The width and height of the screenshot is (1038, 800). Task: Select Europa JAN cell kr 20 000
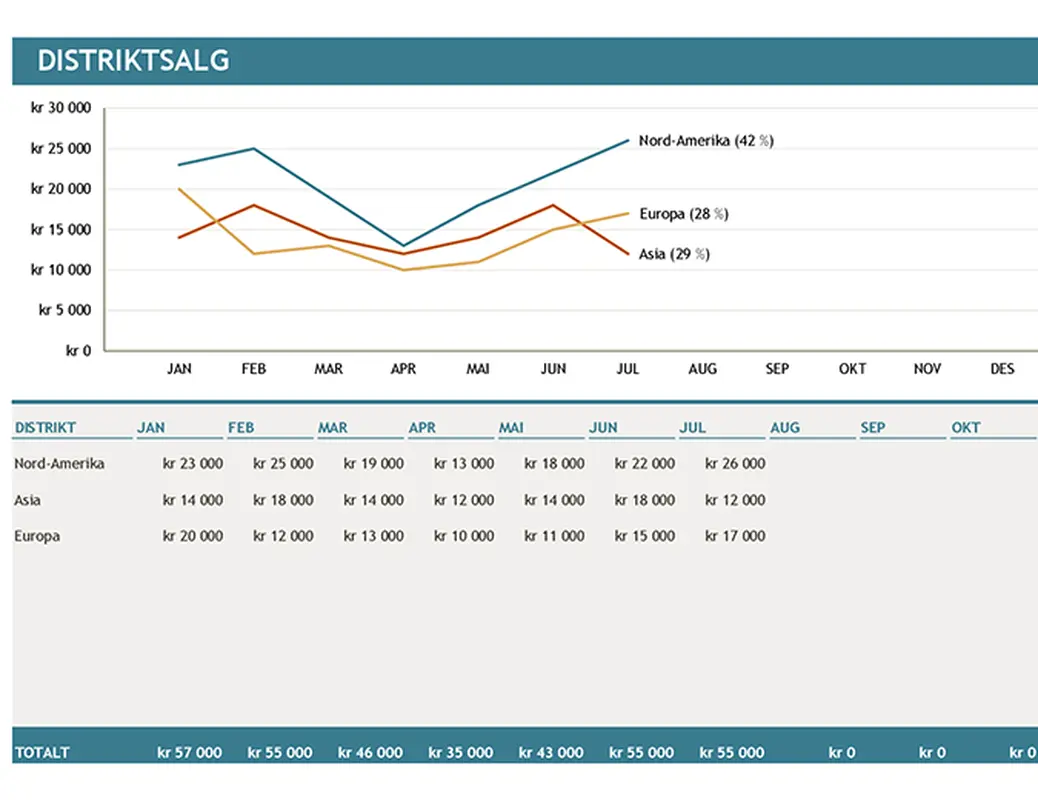193,536
